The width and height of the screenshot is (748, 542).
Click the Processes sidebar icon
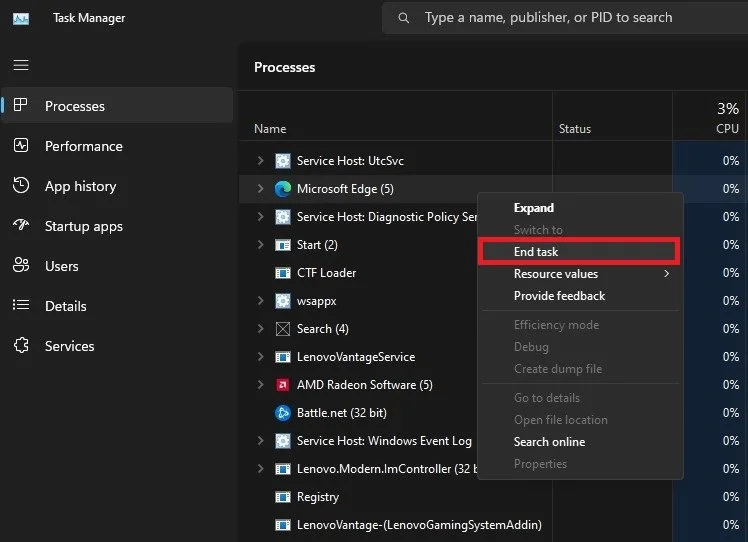(21, 105)
